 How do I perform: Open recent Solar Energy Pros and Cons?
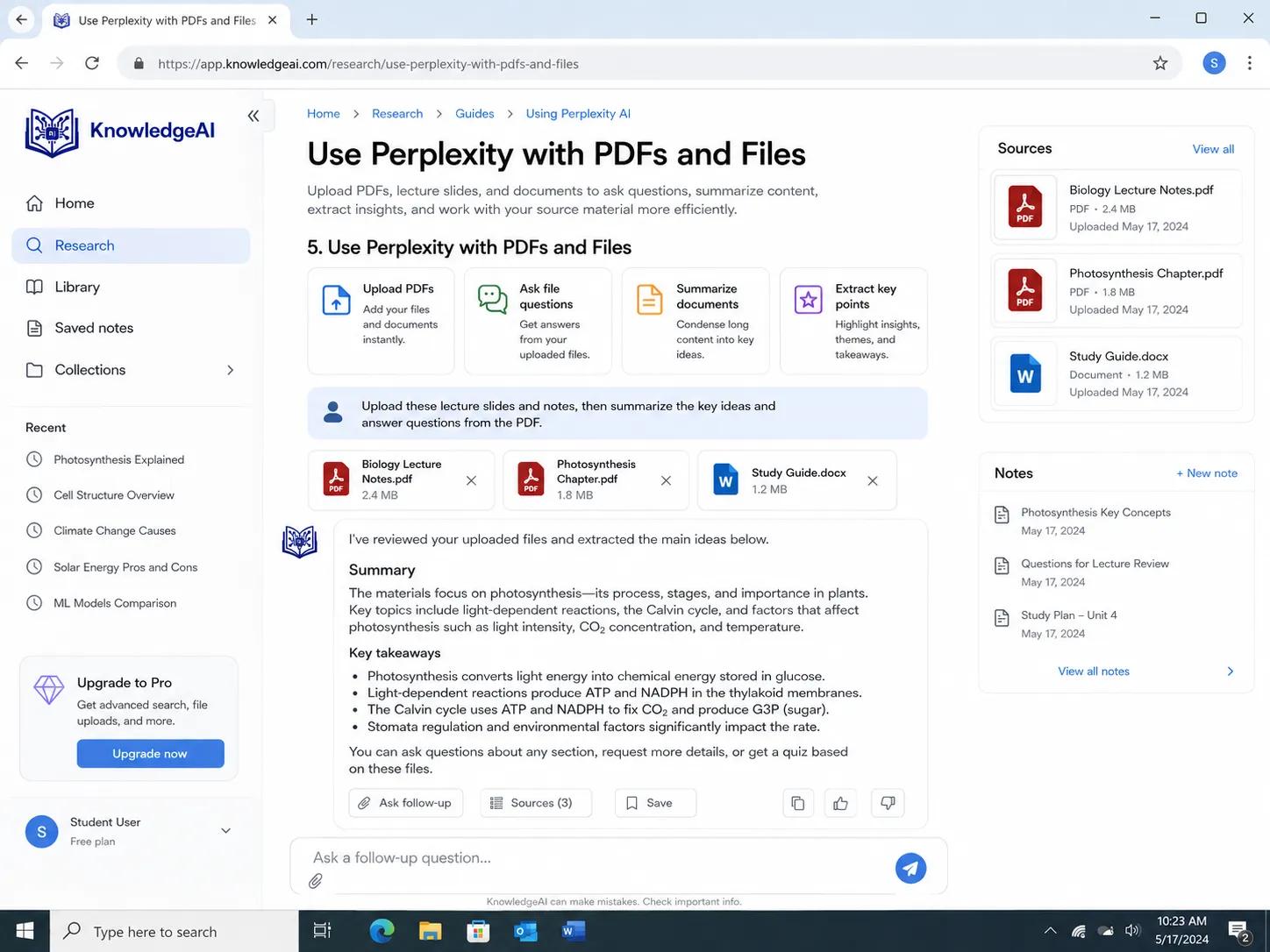125,567
